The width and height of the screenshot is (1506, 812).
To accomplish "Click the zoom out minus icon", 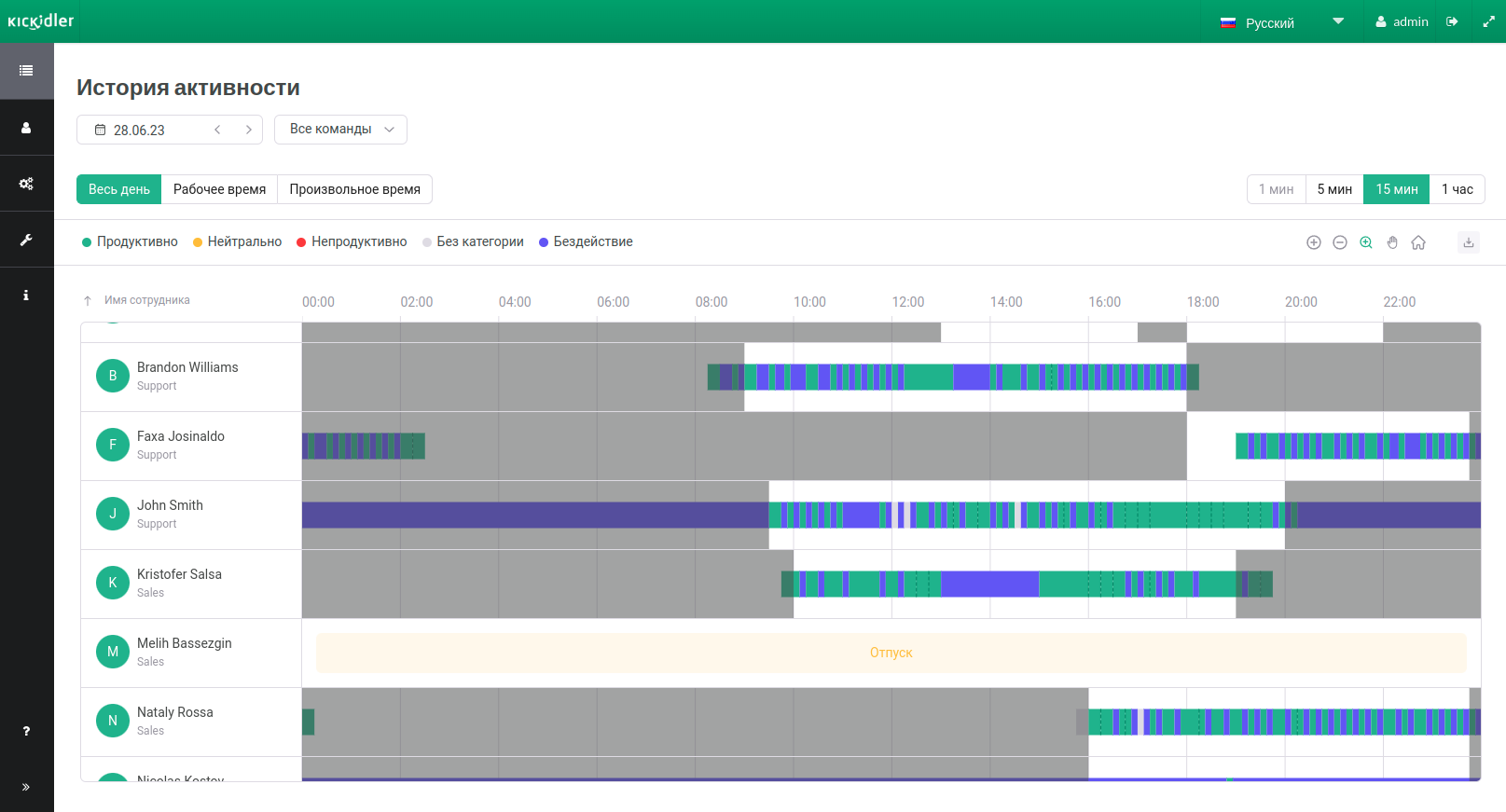I will click(1340, 242).
